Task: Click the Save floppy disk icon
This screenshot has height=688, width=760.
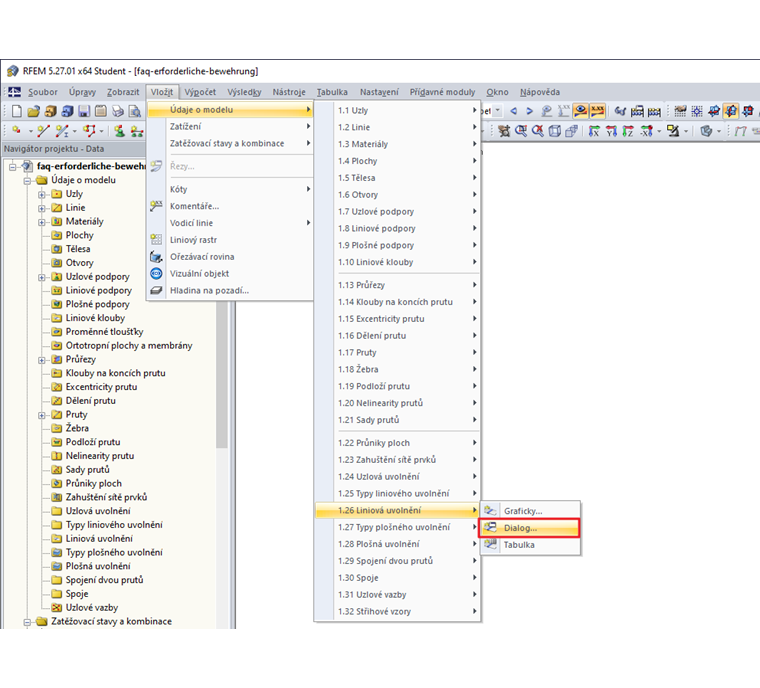Action: click(84, 111)
